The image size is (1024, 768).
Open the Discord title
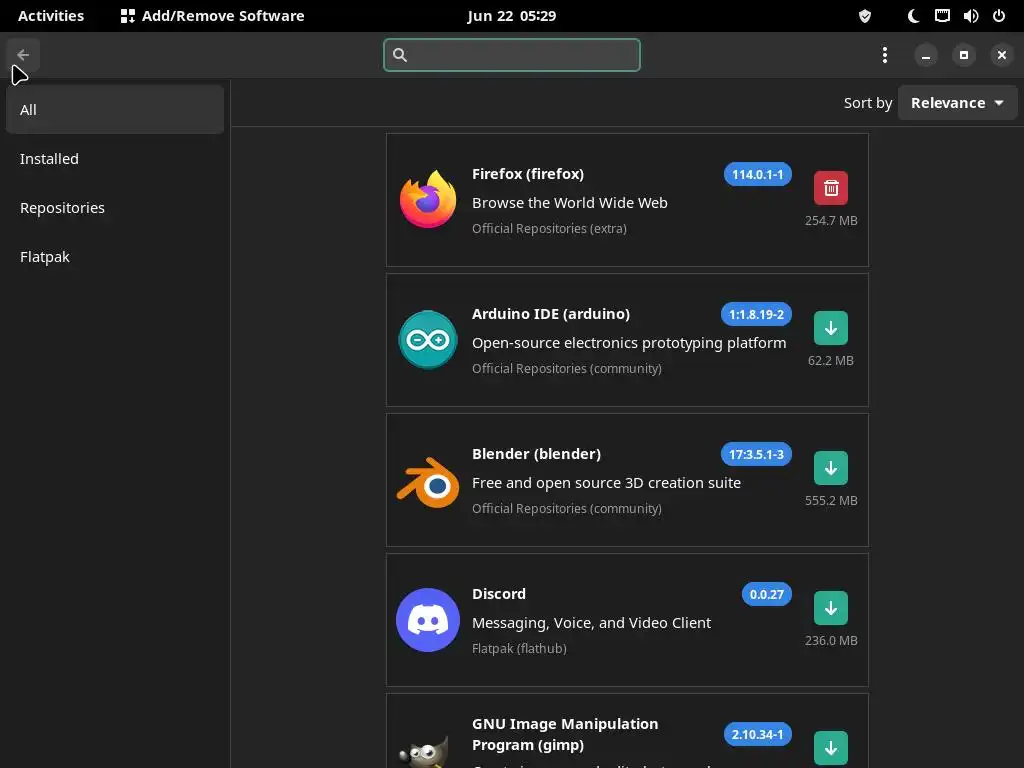tap(498, 594)
